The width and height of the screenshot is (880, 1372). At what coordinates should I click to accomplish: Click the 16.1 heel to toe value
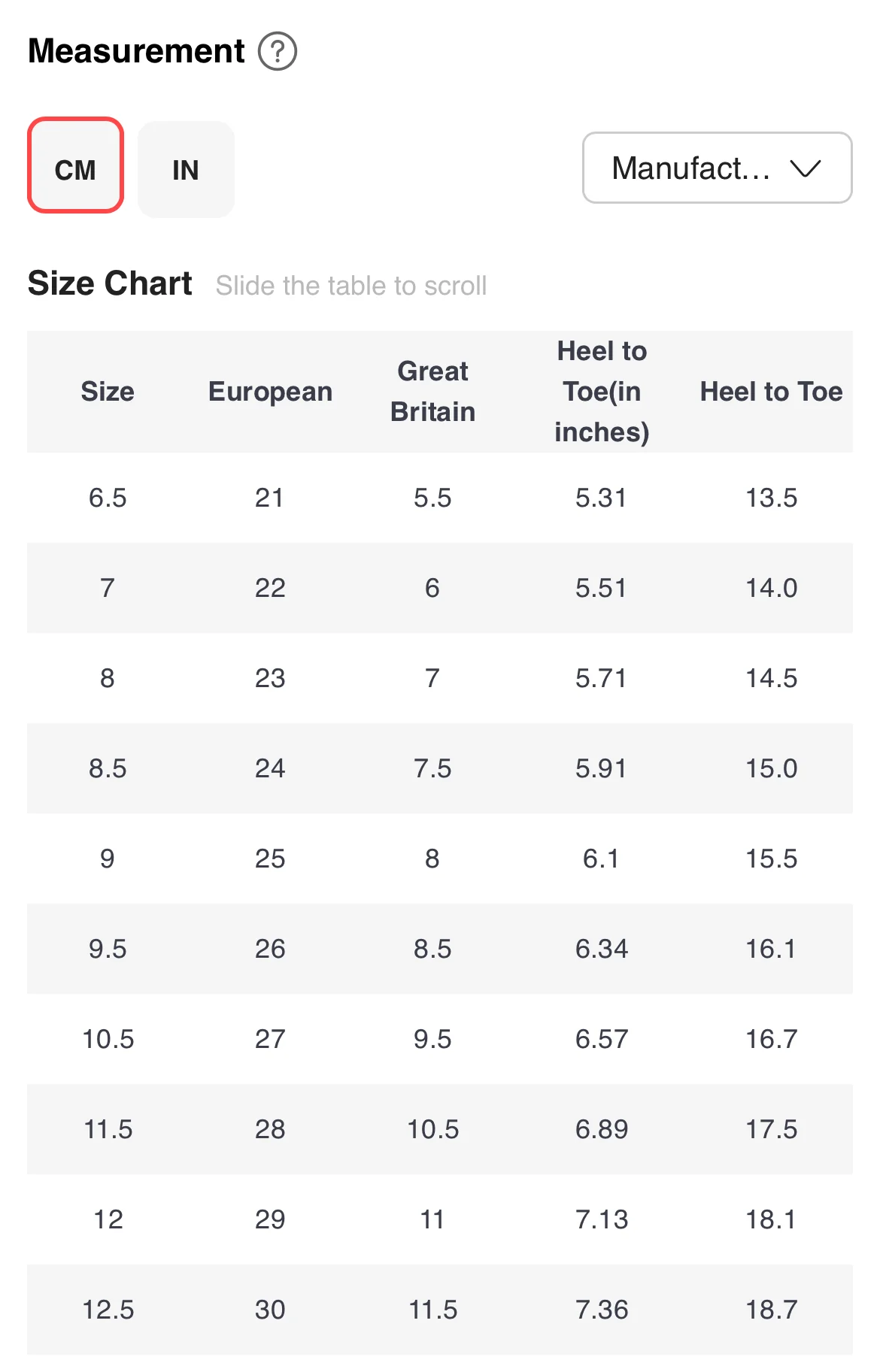[x=771, y=949]
